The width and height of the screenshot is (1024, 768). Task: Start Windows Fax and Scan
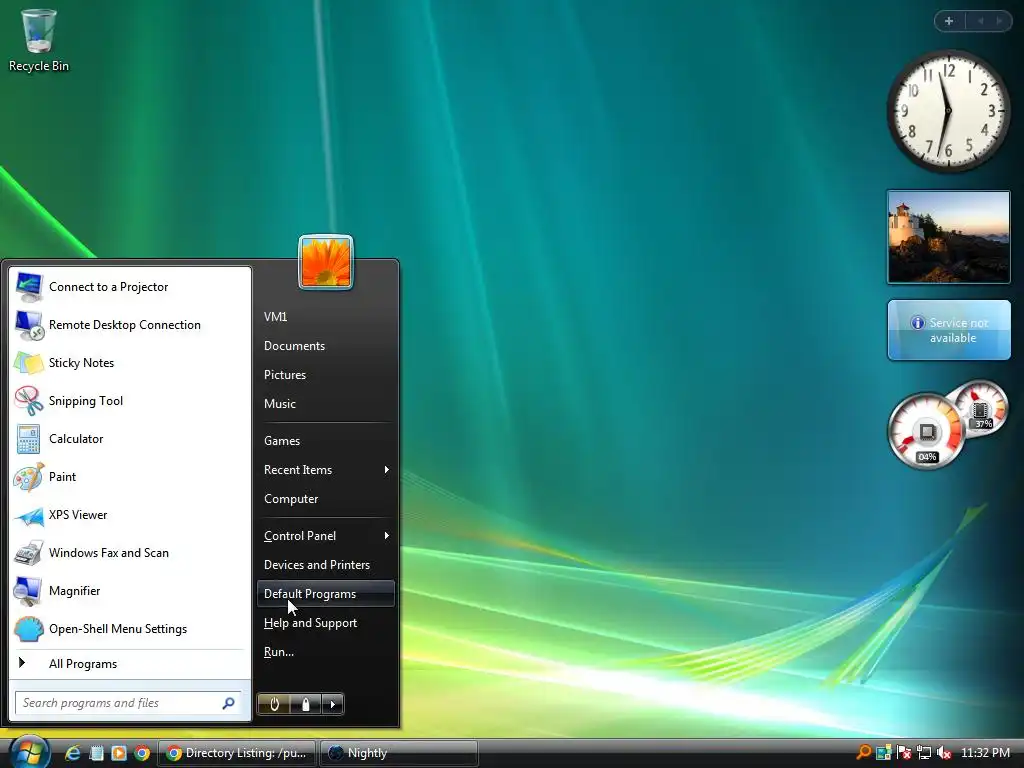click(x=129, y=553)
